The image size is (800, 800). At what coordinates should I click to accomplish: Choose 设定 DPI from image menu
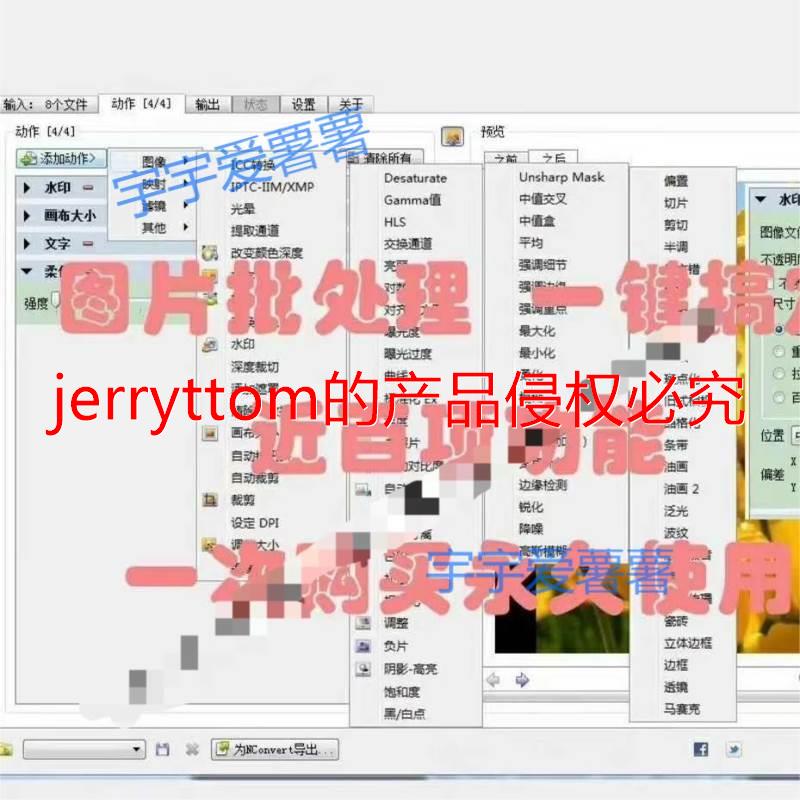255,523
